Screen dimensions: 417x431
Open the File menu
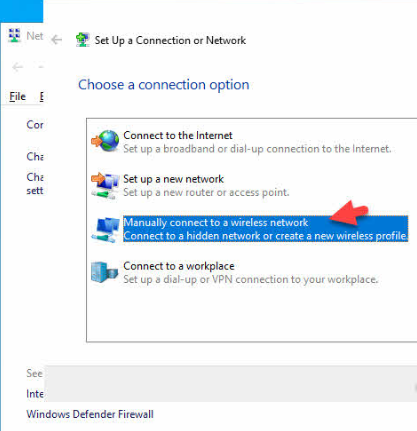[17, 97]
